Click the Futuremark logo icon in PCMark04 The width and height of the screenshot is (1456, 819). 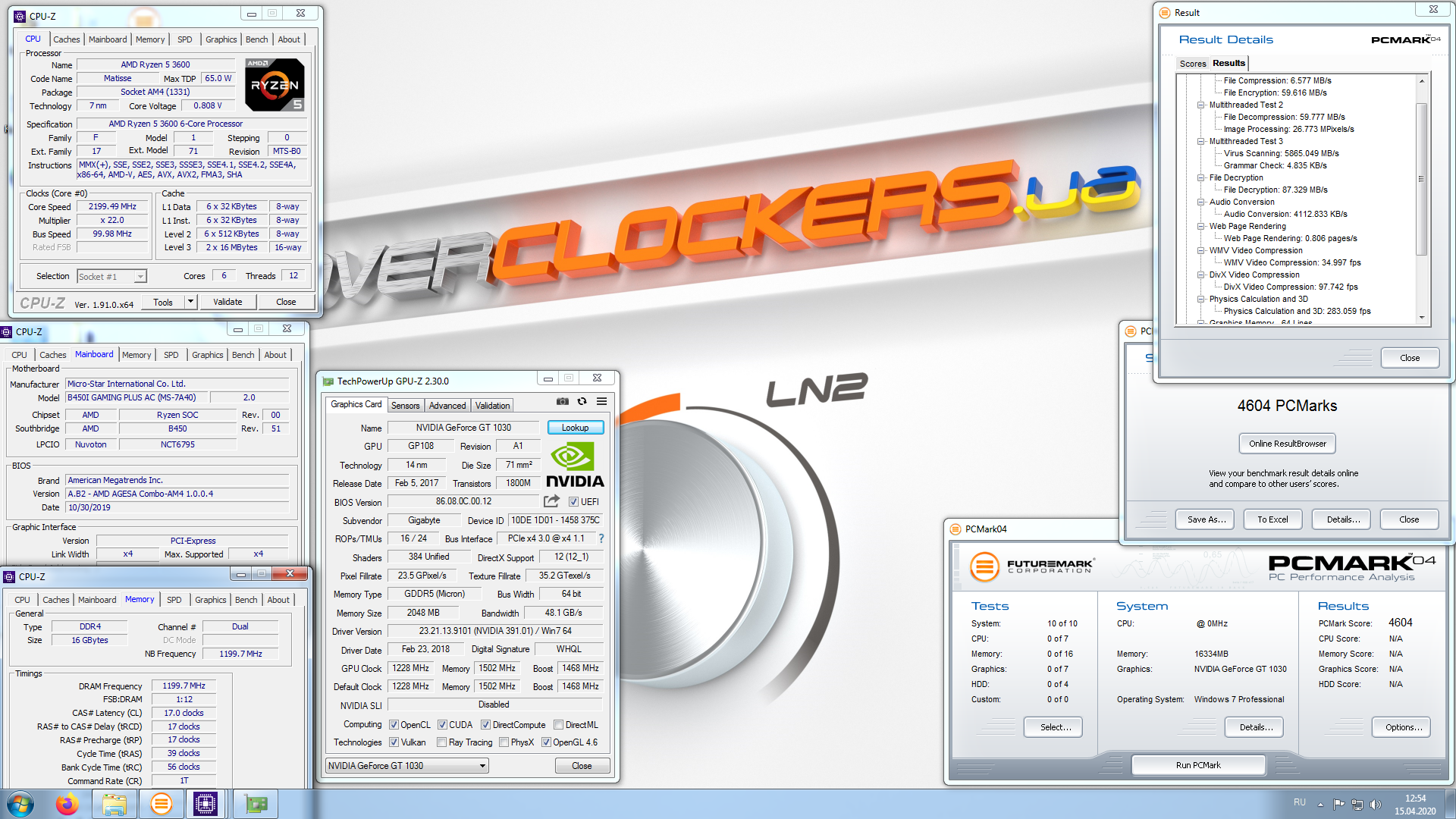(x=984, y=566)
